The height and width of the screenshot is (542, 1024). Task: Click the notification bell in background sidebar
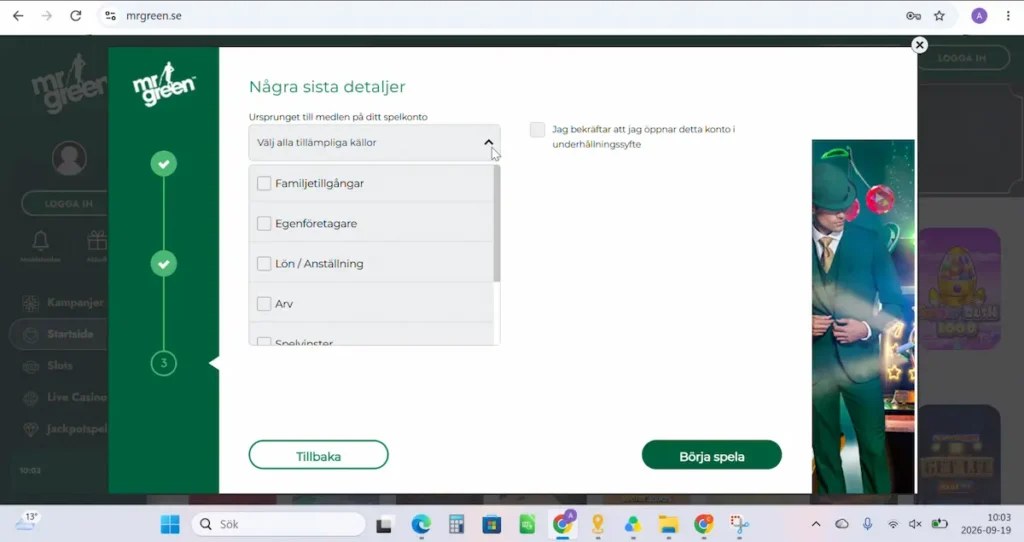pos(40,241)
